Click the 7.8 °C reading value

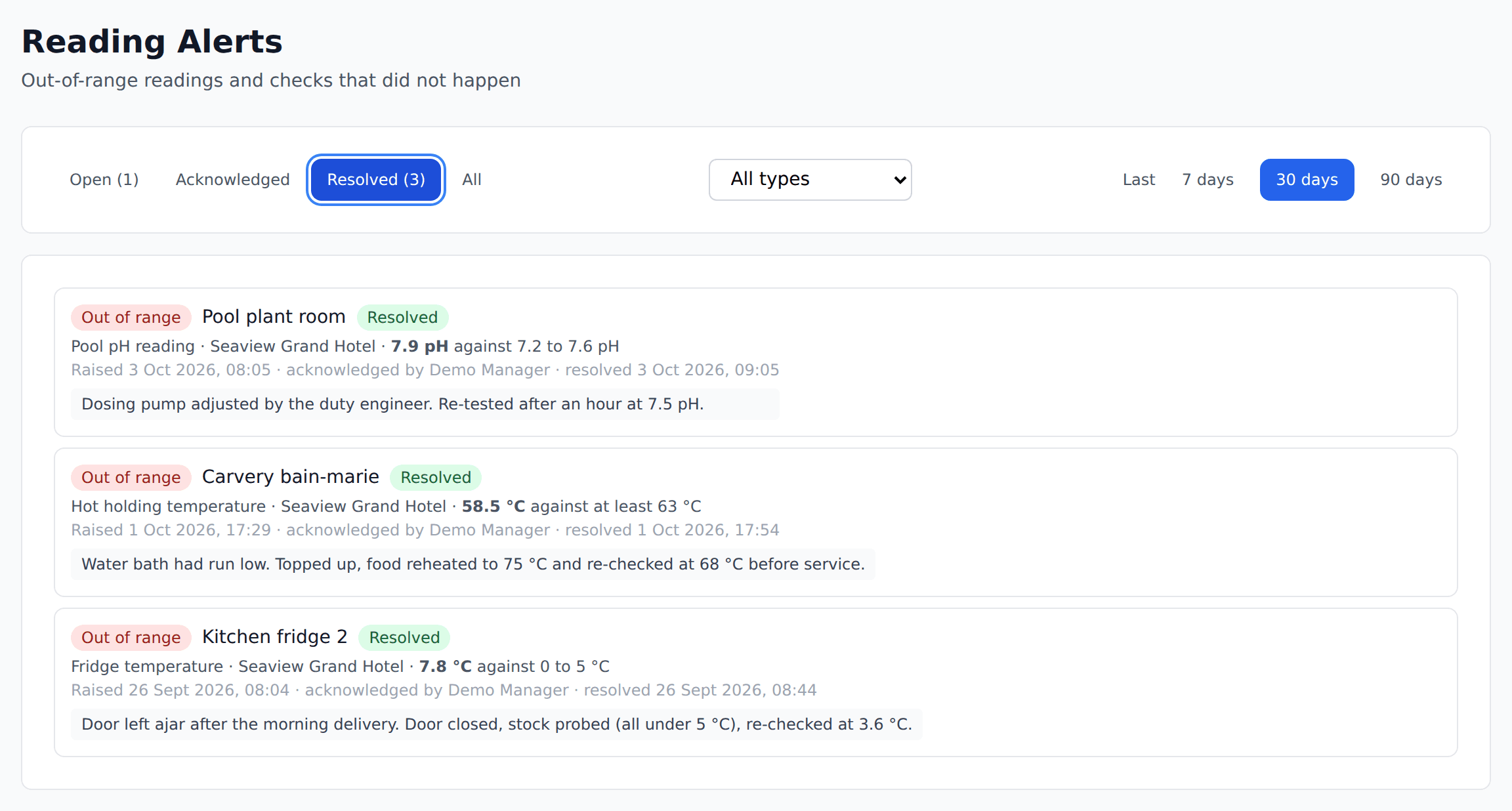click(446, 667)
